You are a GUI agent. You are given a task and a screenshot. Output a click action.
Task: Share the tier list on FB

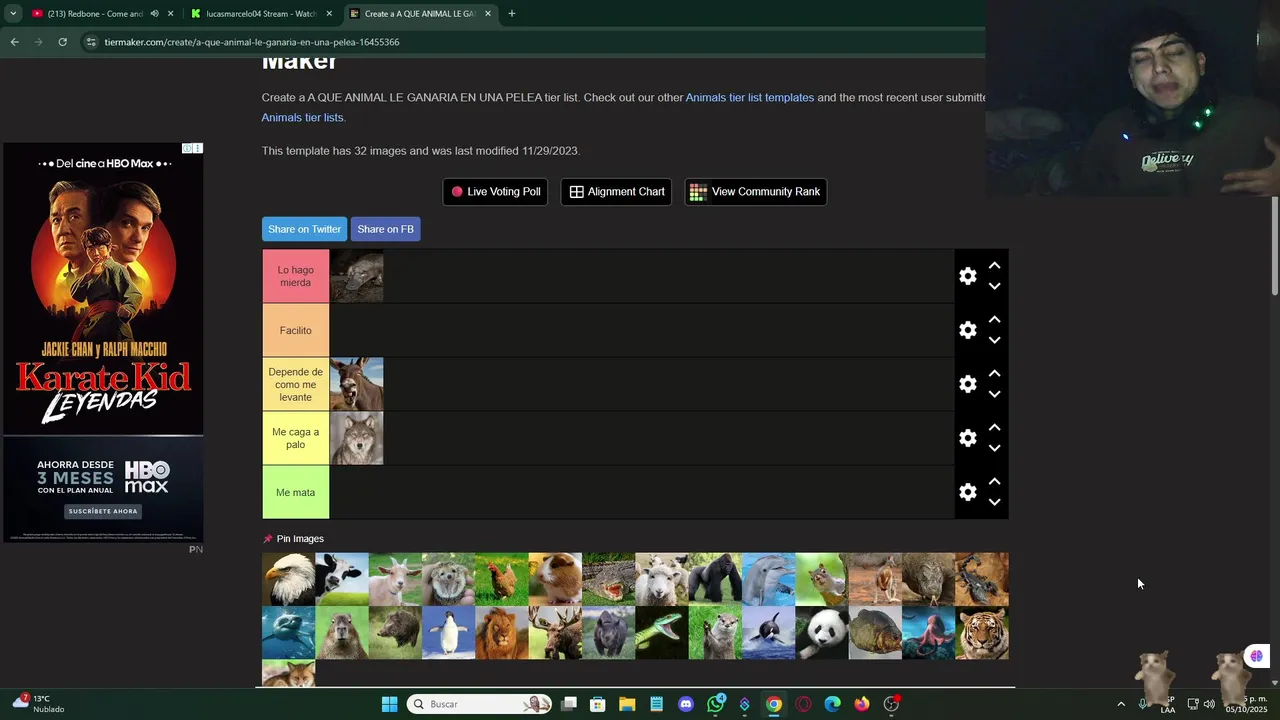point(385,229)
